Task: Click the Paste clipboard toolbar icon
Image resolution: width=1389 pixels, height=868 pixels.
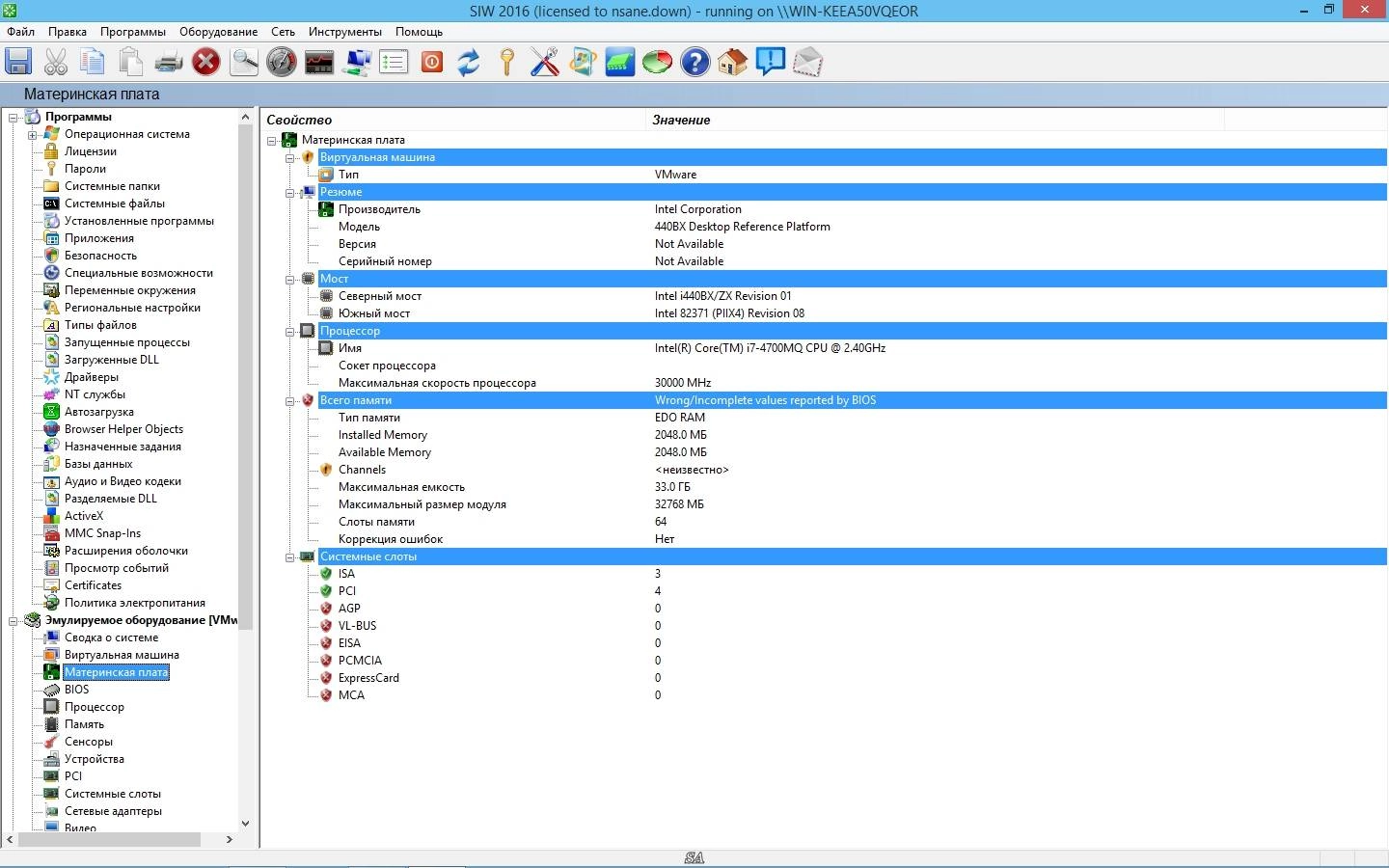Action: pyautogui.click(x=130, y=62)
